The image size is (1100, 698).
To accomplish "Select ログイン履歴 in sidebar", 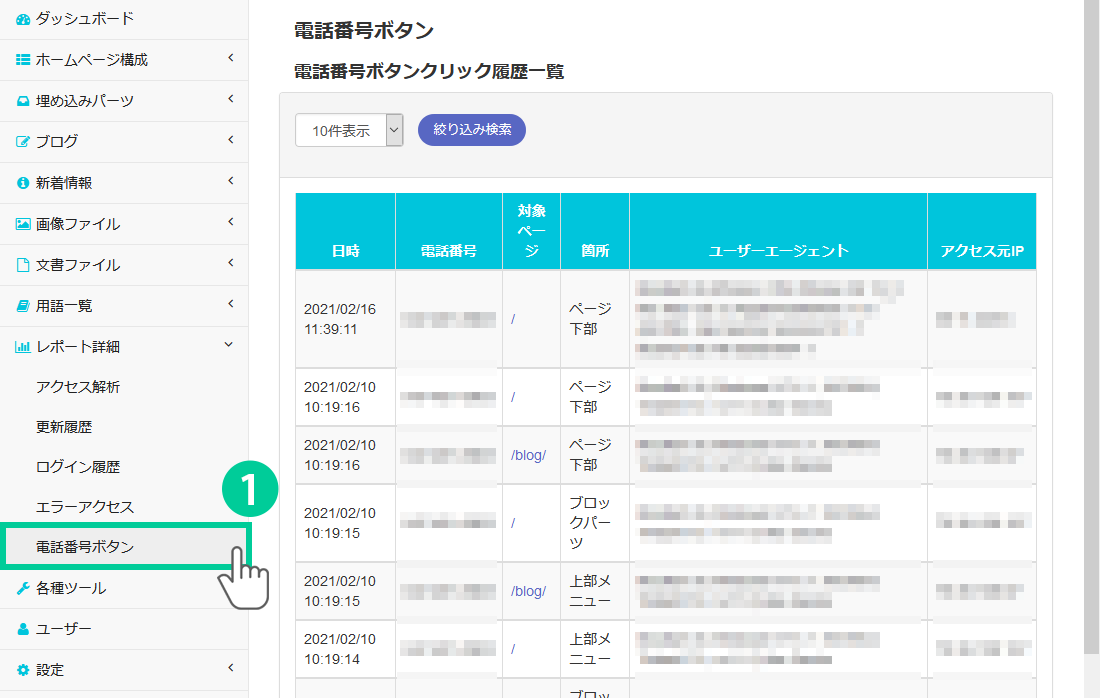I will click(x=78, y=467).
